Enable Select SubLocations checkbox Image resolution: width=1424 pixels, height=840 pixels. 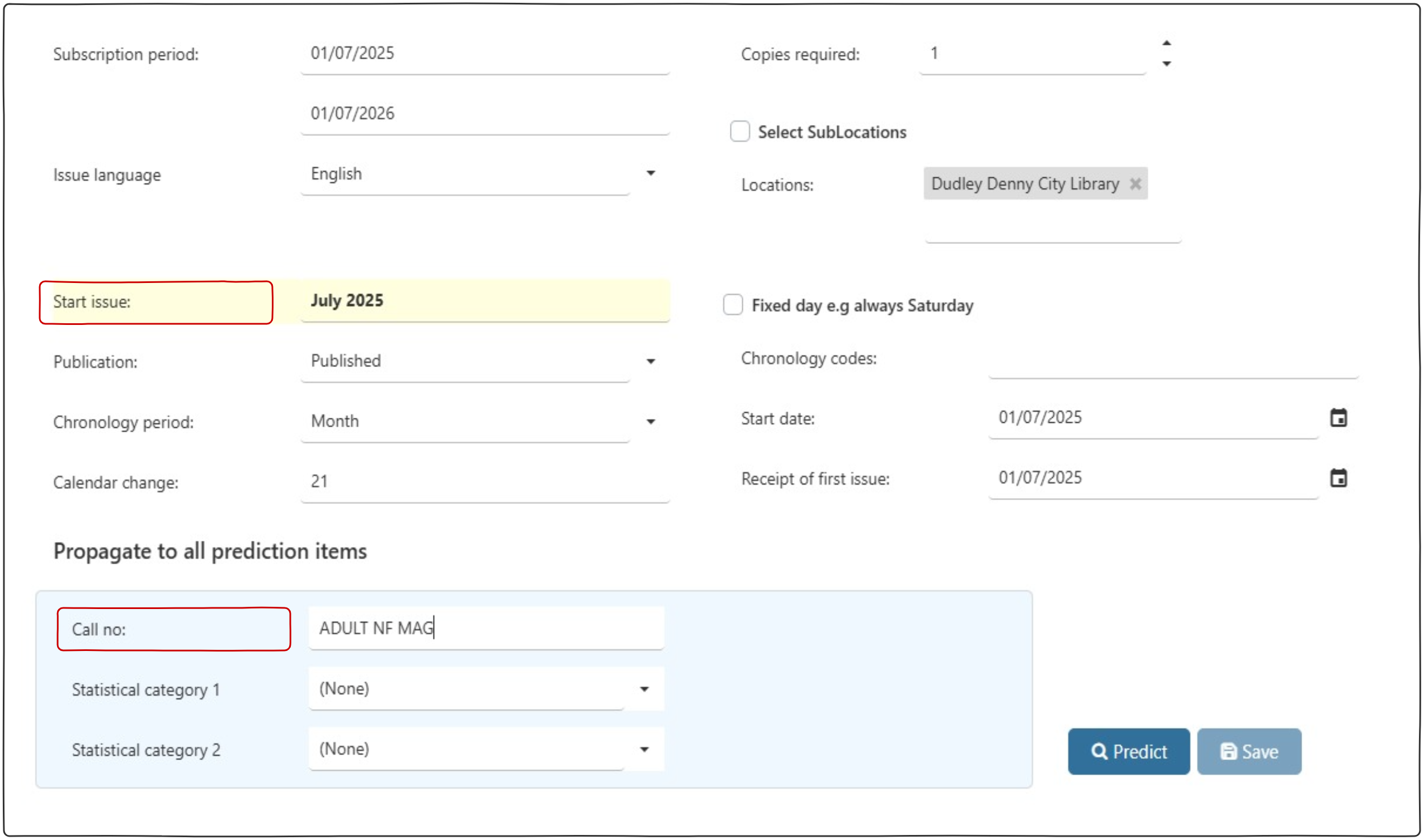[x=740, y=131]
